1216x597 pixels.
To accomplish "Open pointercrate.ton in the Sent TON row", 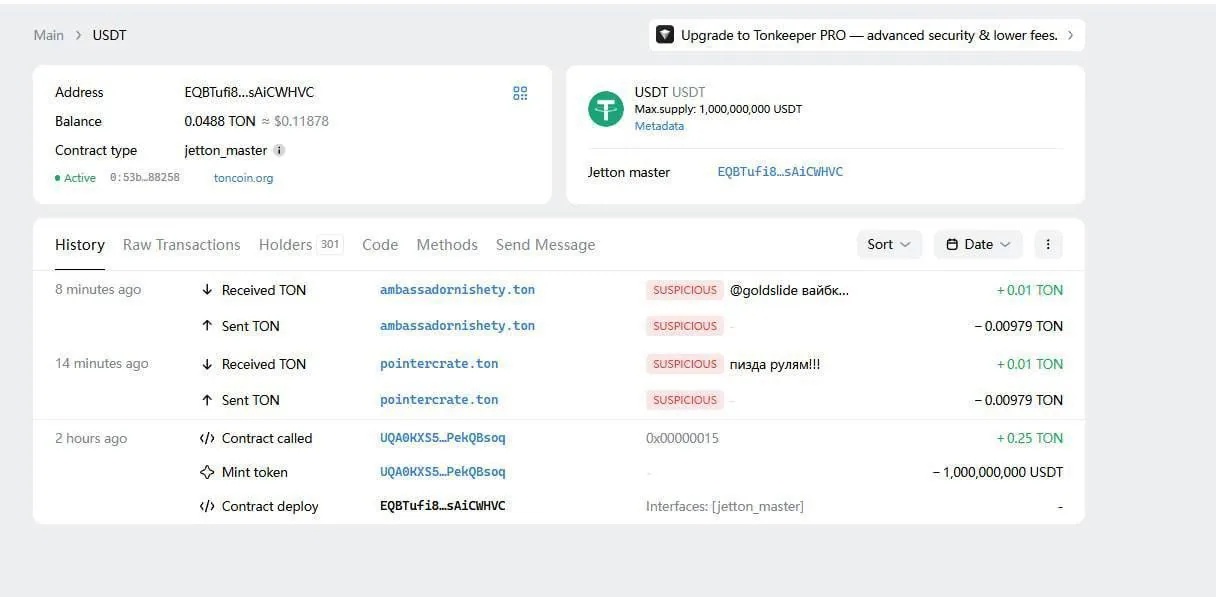I will tap(439, 400).
